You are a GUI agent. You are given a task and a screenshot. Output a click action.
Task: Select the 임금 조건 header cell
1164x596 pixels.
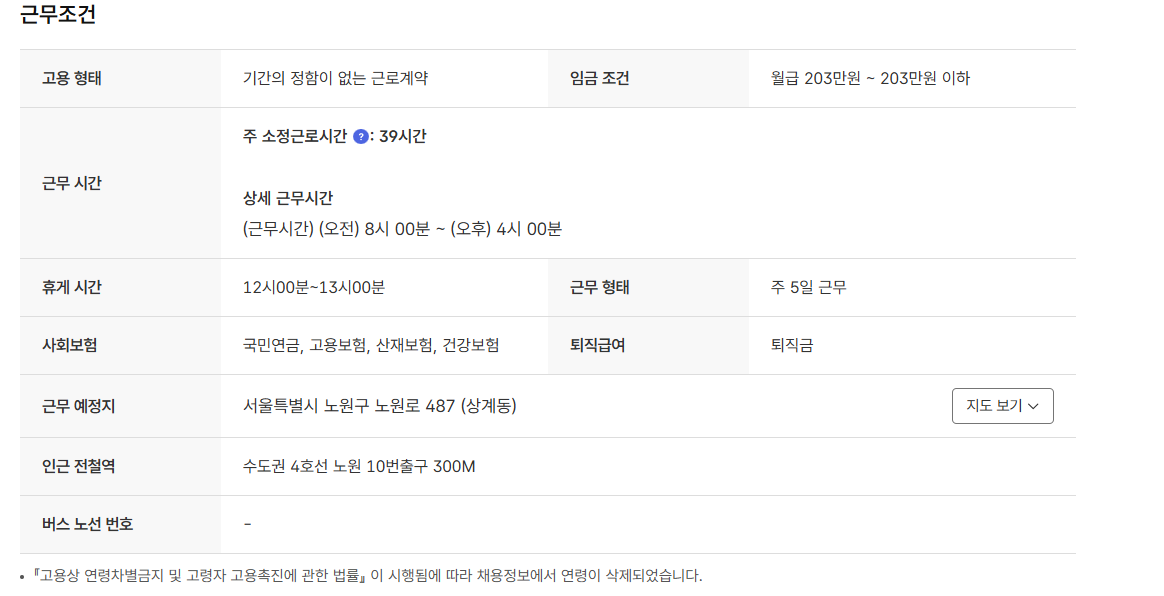601,77
